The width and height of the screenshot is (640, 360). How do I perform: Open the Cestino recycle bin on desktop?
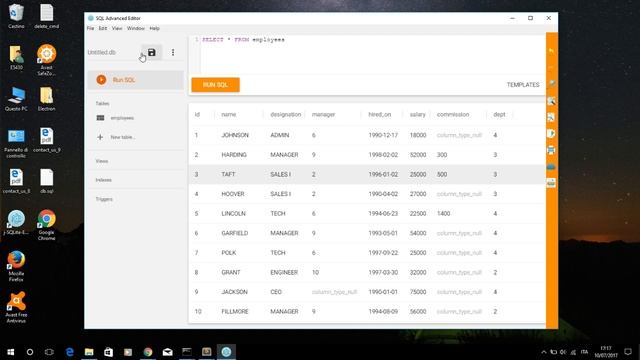(x=16, y=16)
